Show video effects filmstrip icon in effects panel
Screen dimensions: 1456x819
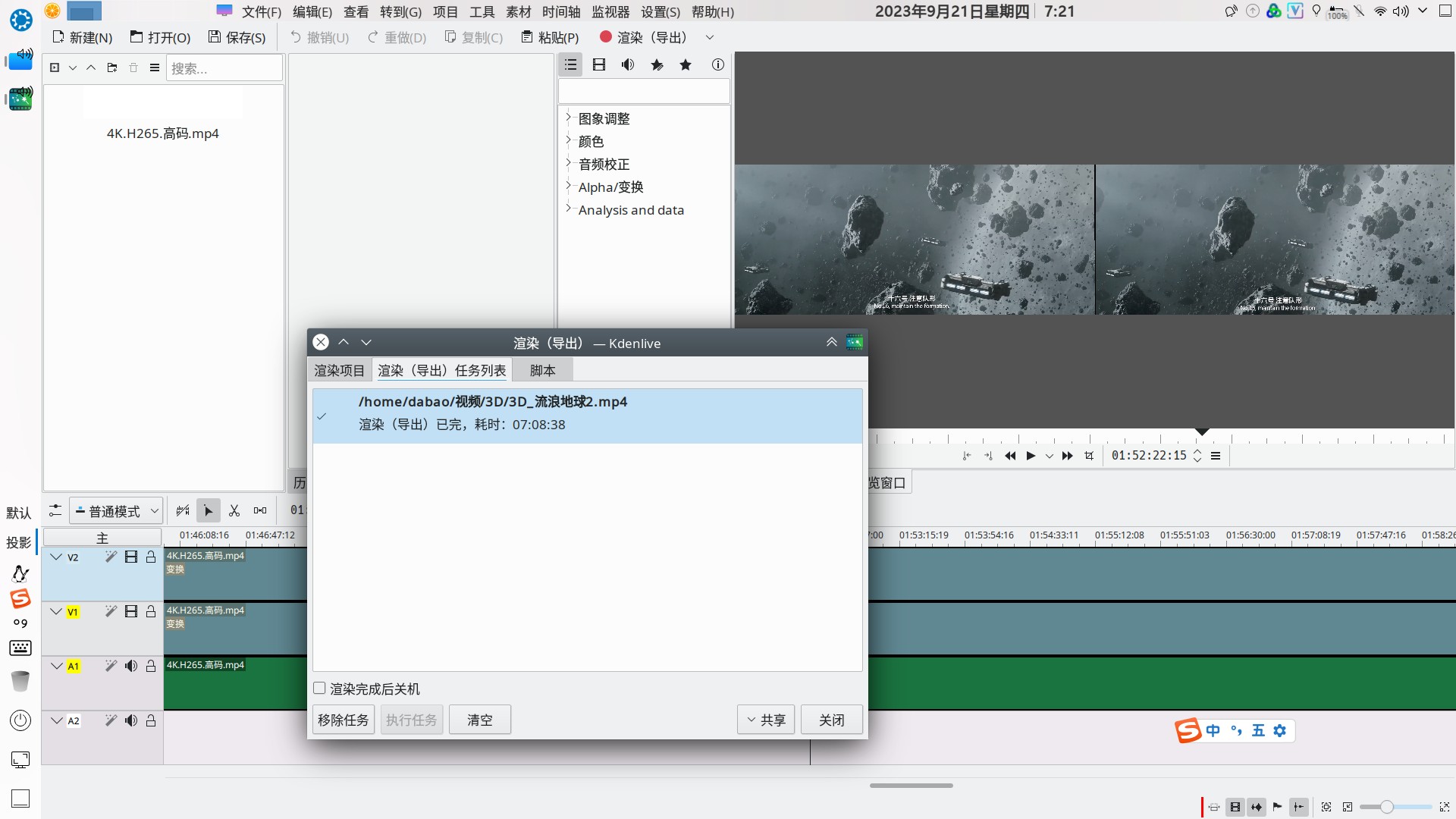[x=599, y=65]
